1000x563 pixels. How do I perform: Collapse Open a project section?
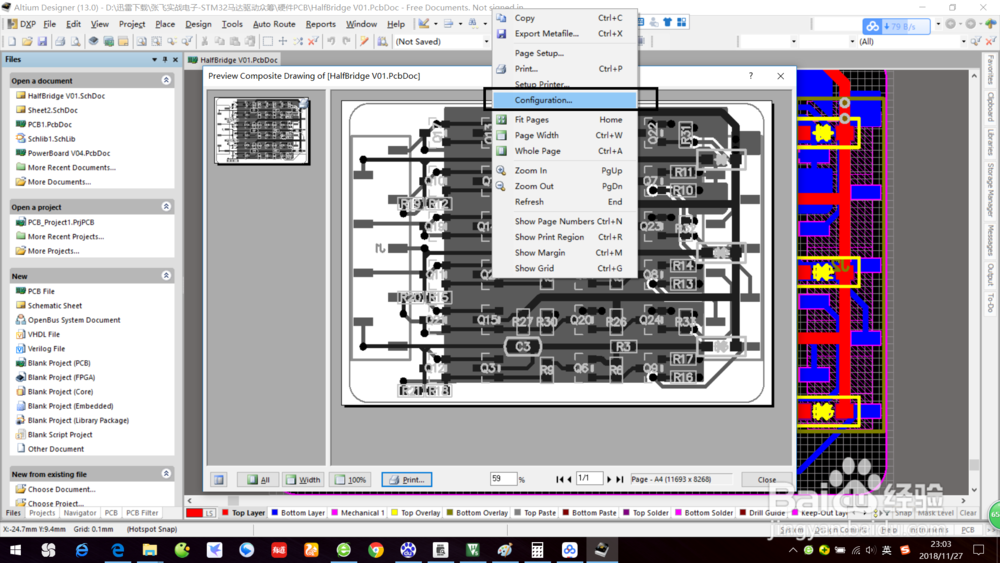[x=166, y=207]
